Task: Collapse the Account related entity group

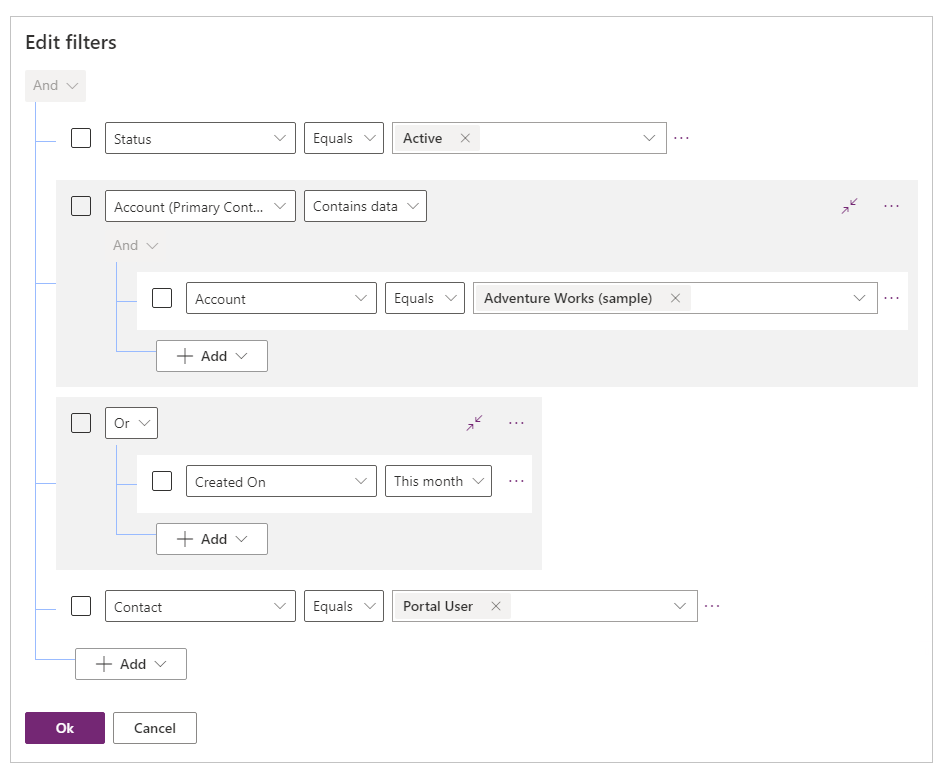Action: click(849, 206)
